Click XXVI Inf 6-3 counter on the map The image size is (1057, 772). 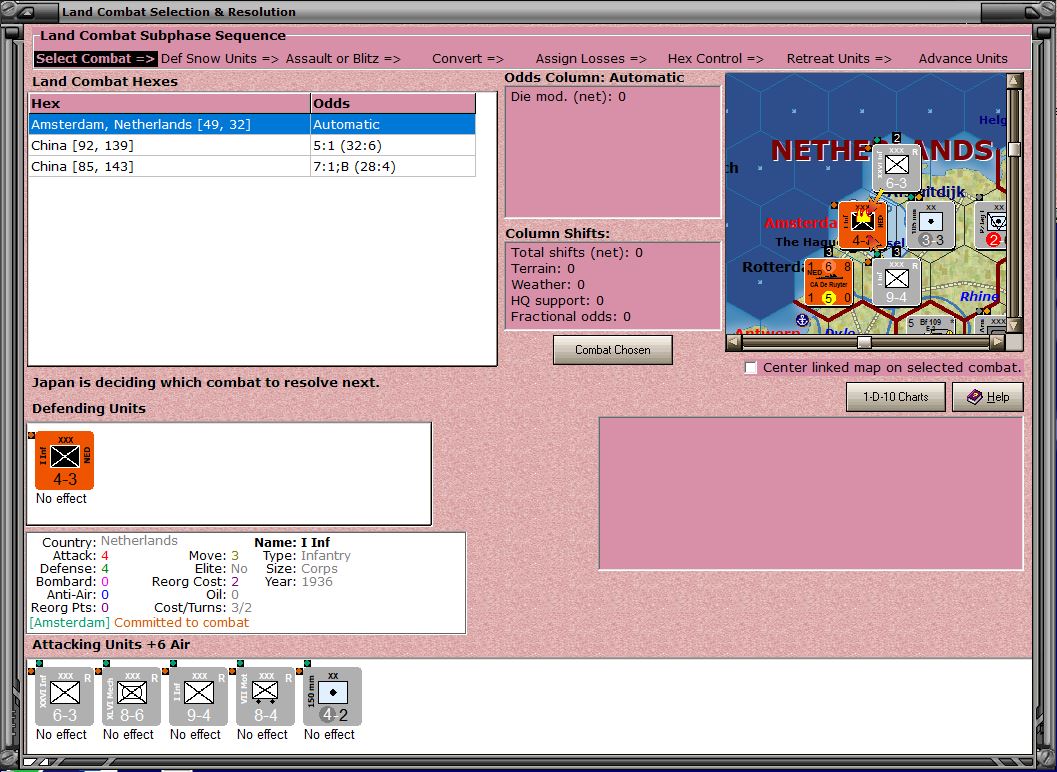896,168
